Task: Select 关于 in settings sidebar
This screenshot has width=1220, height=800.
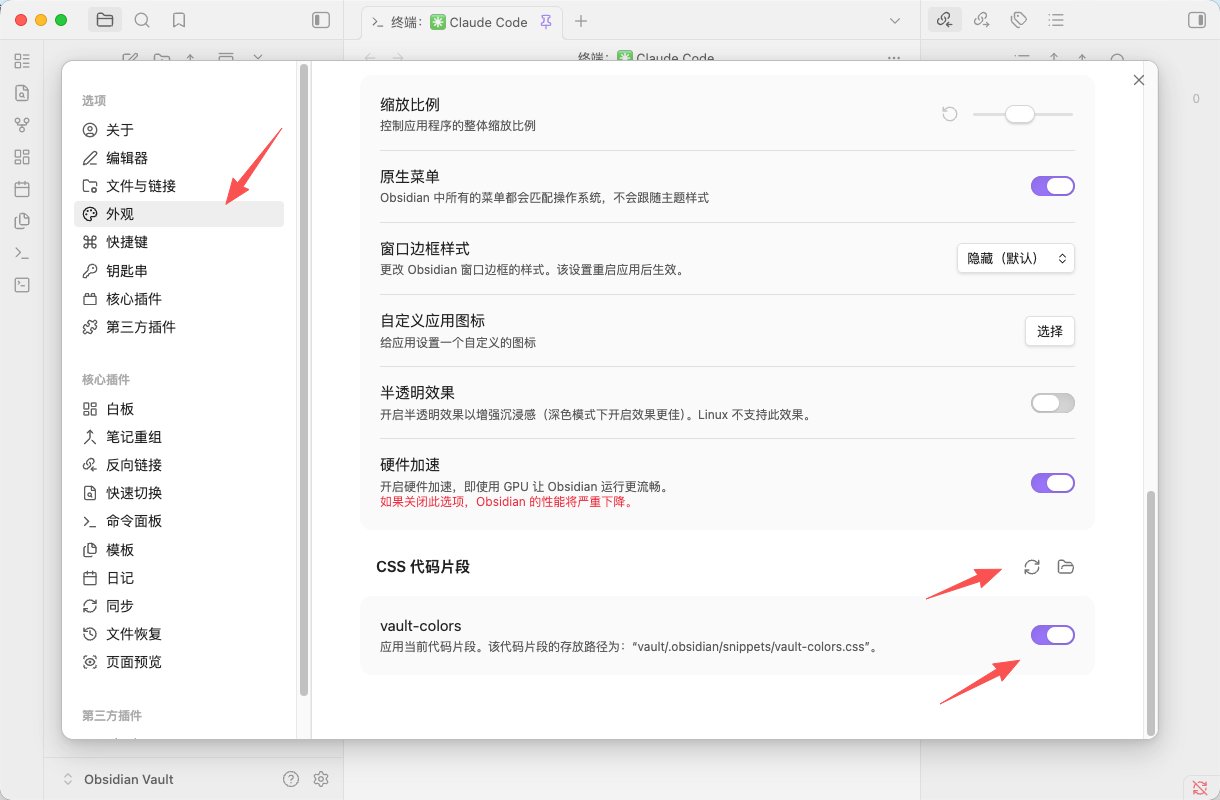Action: [x=179, y=130]
